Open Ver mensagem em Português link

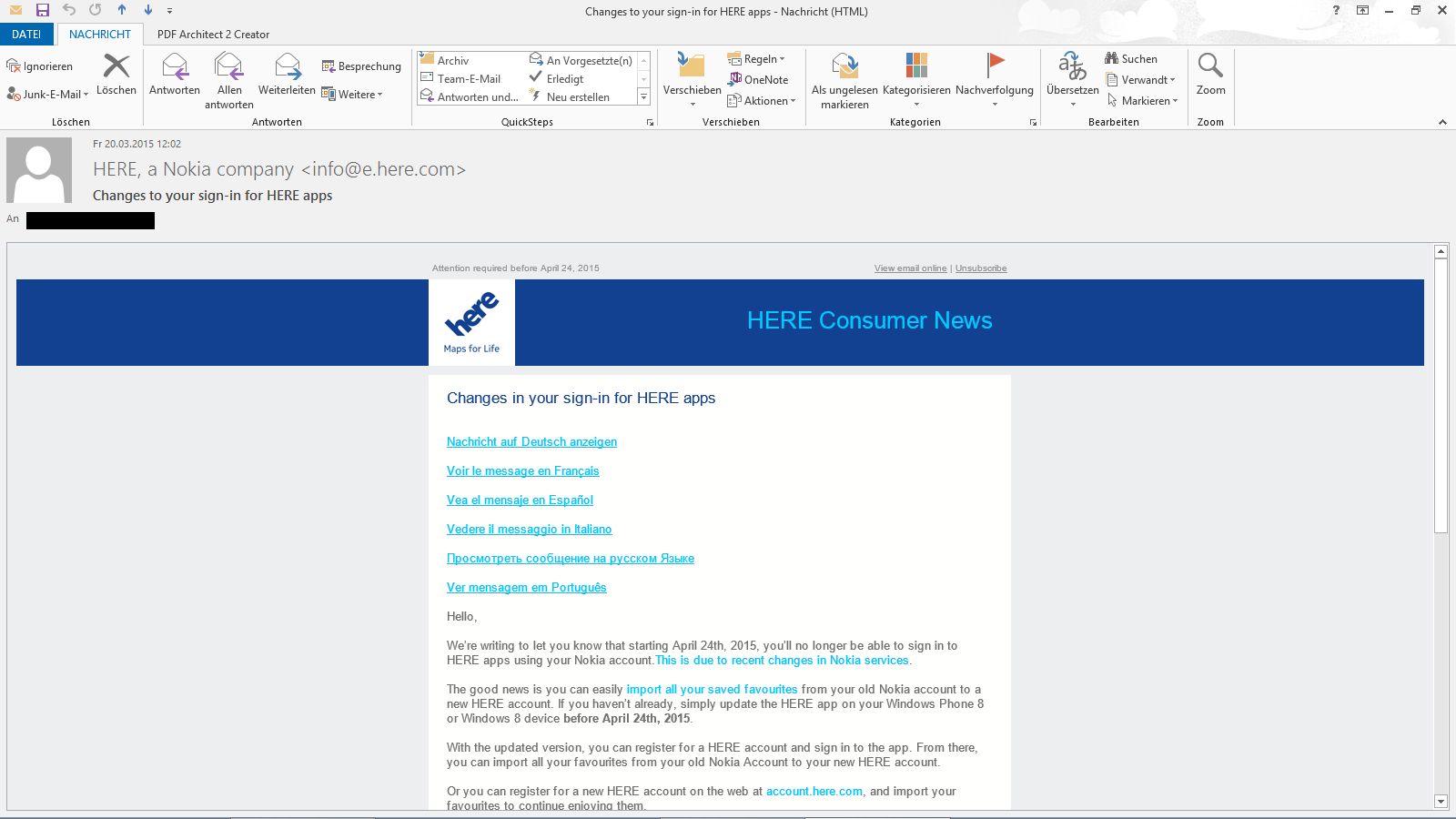526,587
